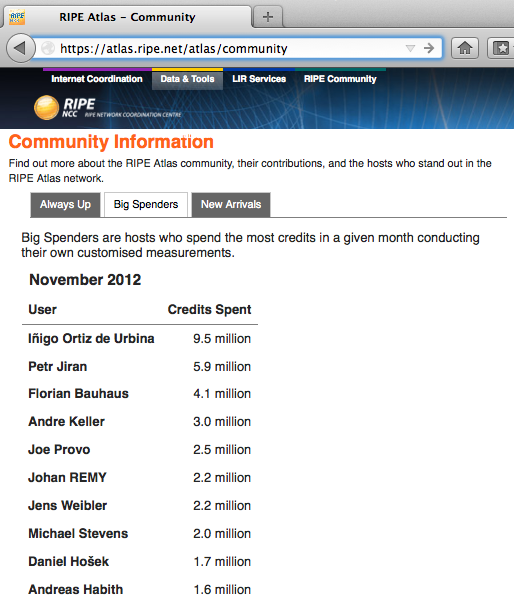The image size is (514, 605).
Task: Select user Iñigo Ortiz de Urbina
Action: pos(91,338)
